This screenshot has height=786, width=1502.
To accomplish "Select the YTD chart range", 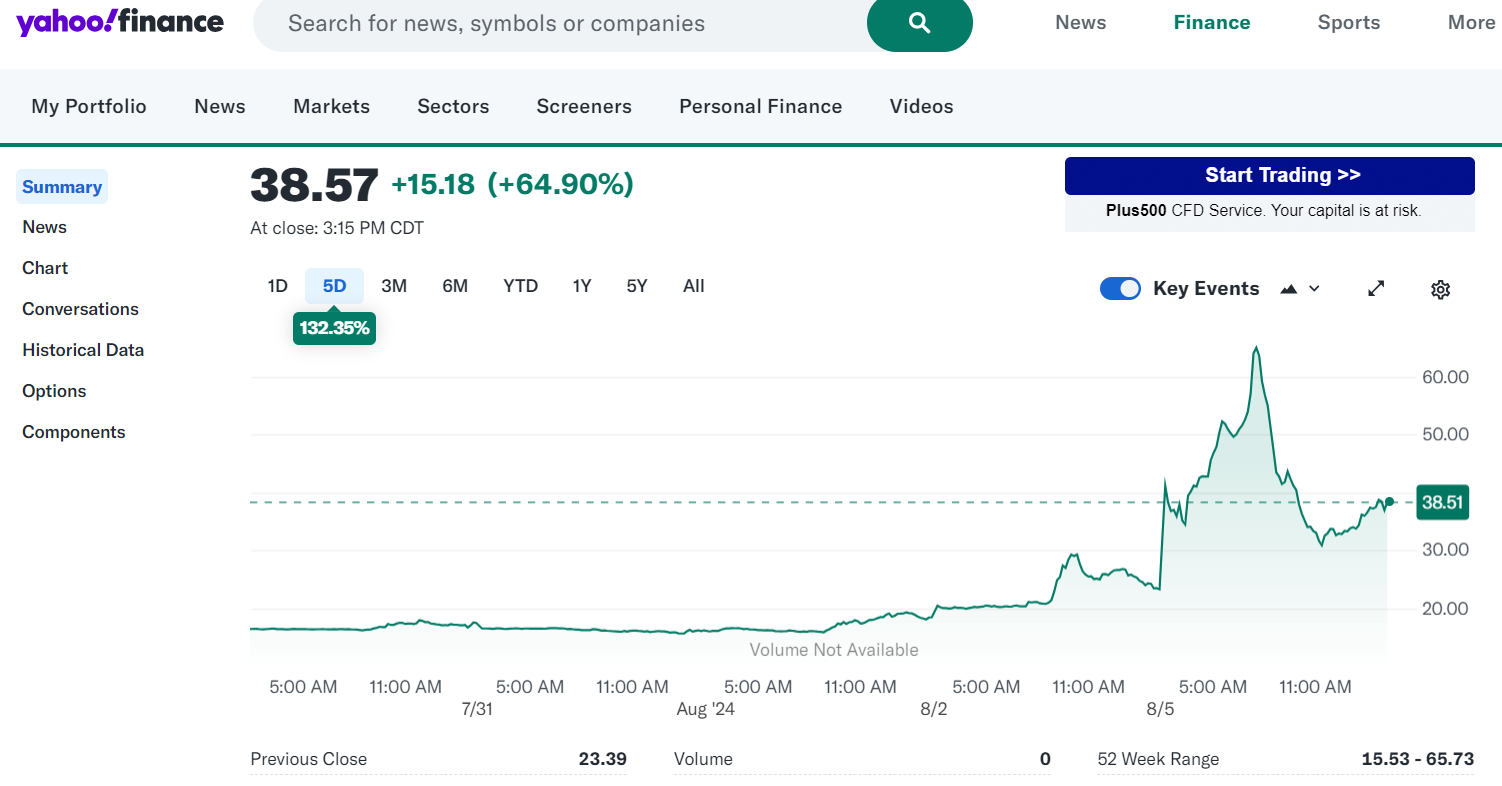I will click(520, 286).
